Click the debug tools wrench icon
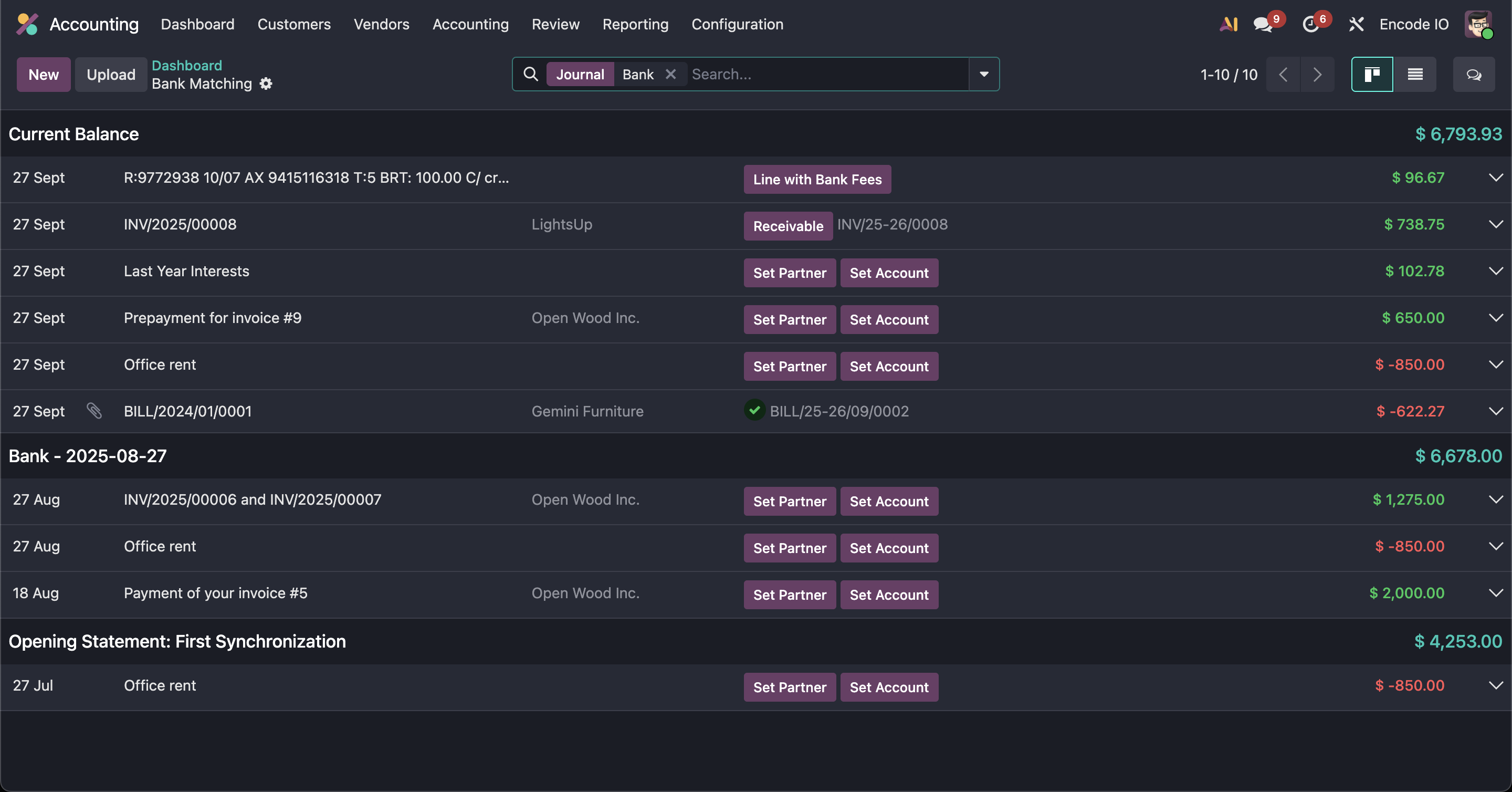This screenshot has height=792, width=1512. click(1356, 24)
